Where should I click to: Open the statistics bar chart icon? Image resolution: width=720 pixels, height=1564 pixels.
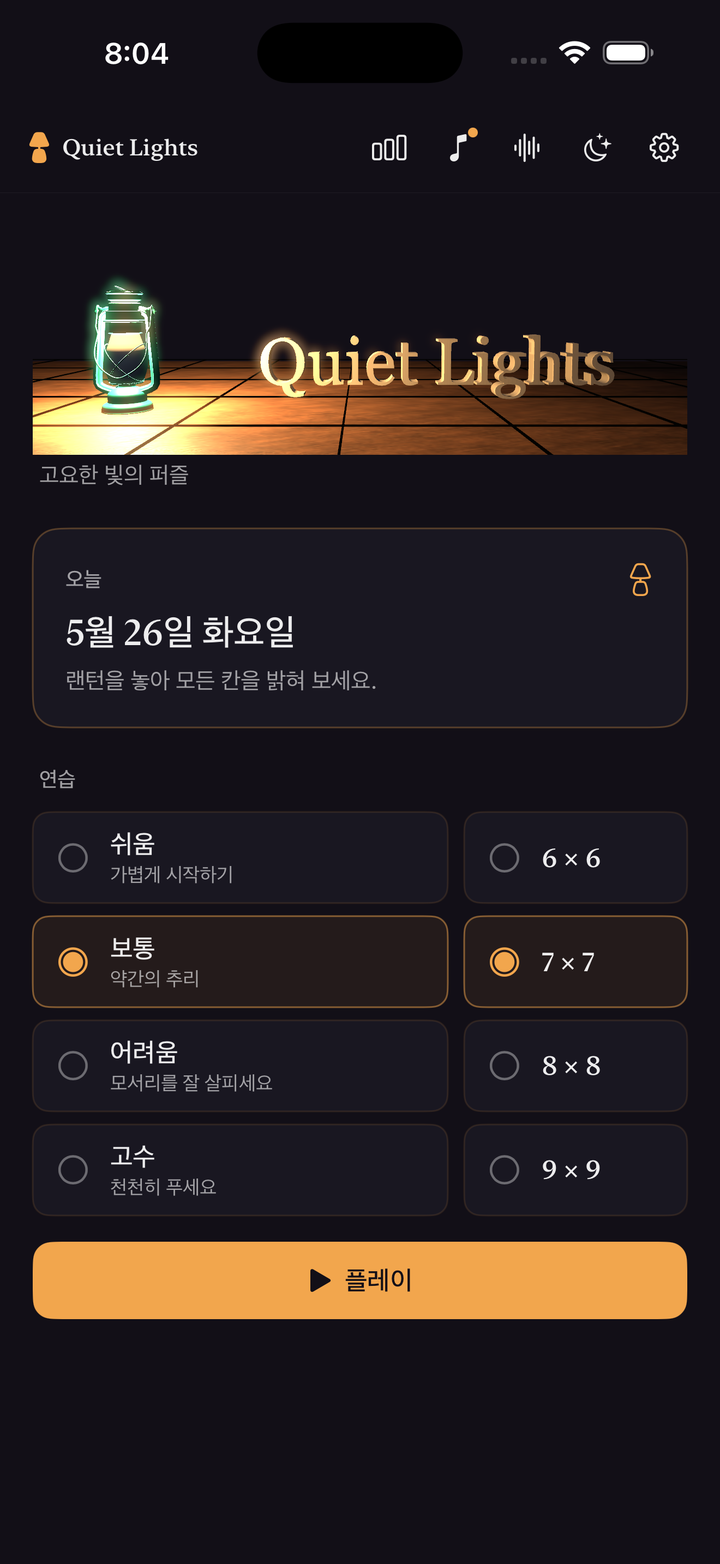pos(389,148)
